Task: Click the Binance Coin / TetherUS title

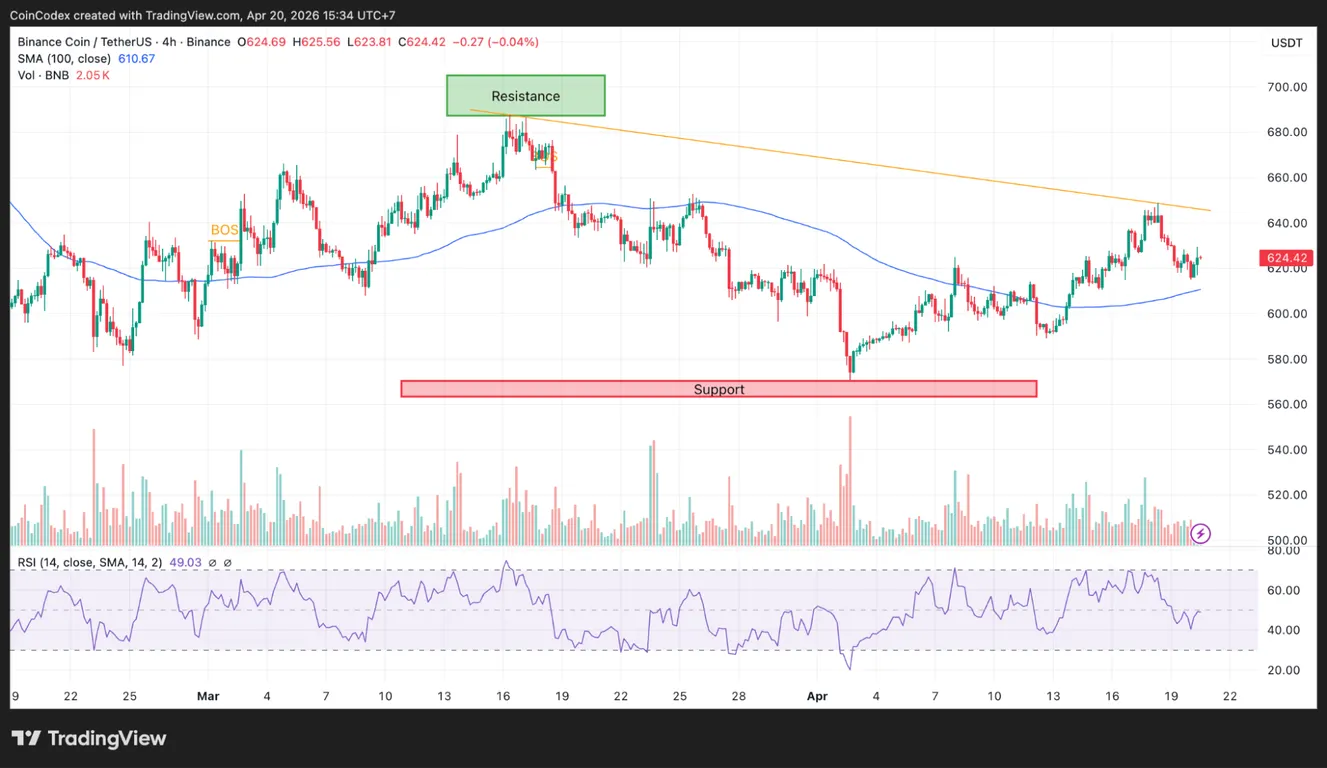Action: 84,42
